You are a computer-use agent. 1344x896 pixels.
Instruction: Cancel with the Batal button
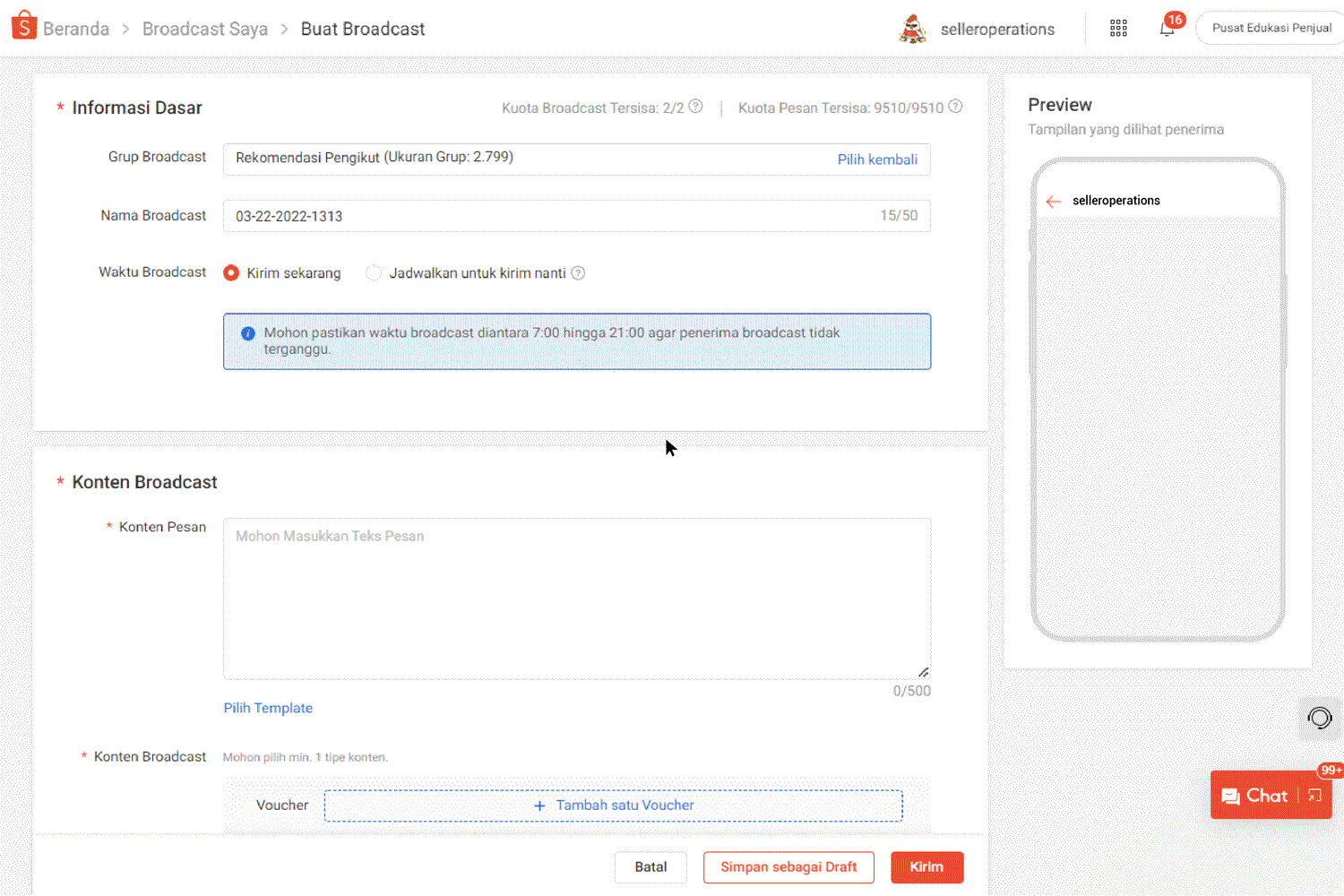[x=650, y=866]
